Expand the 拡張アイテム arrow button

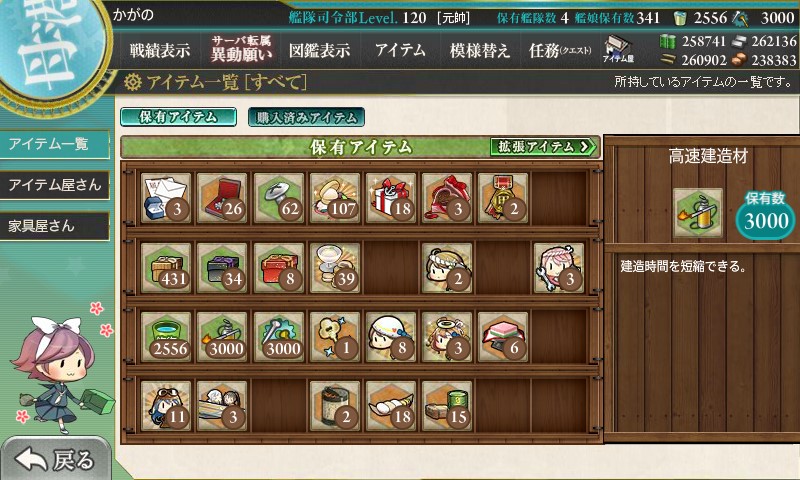pos(543,147)
